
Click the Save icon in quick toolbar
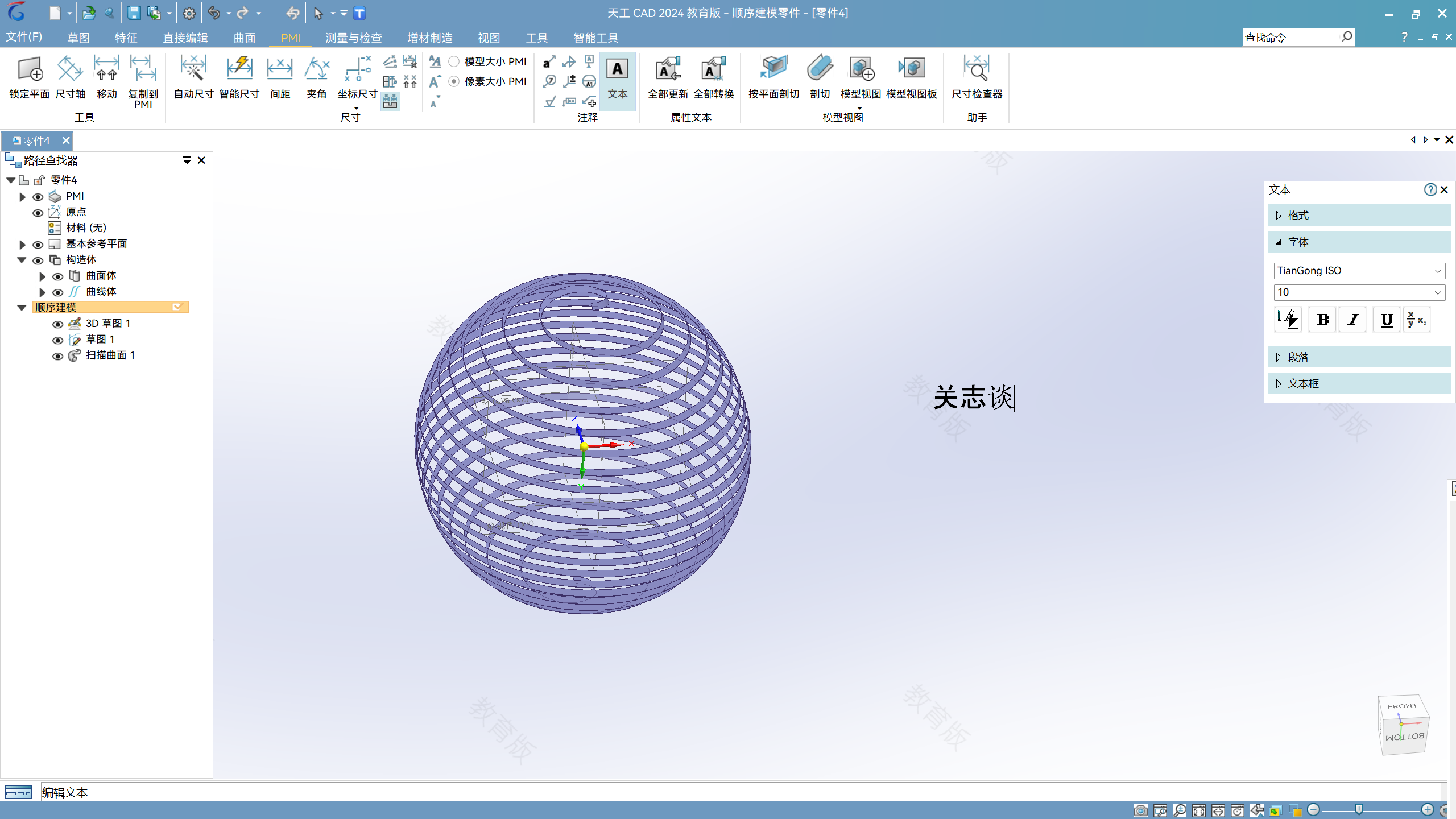coord(134,13)
